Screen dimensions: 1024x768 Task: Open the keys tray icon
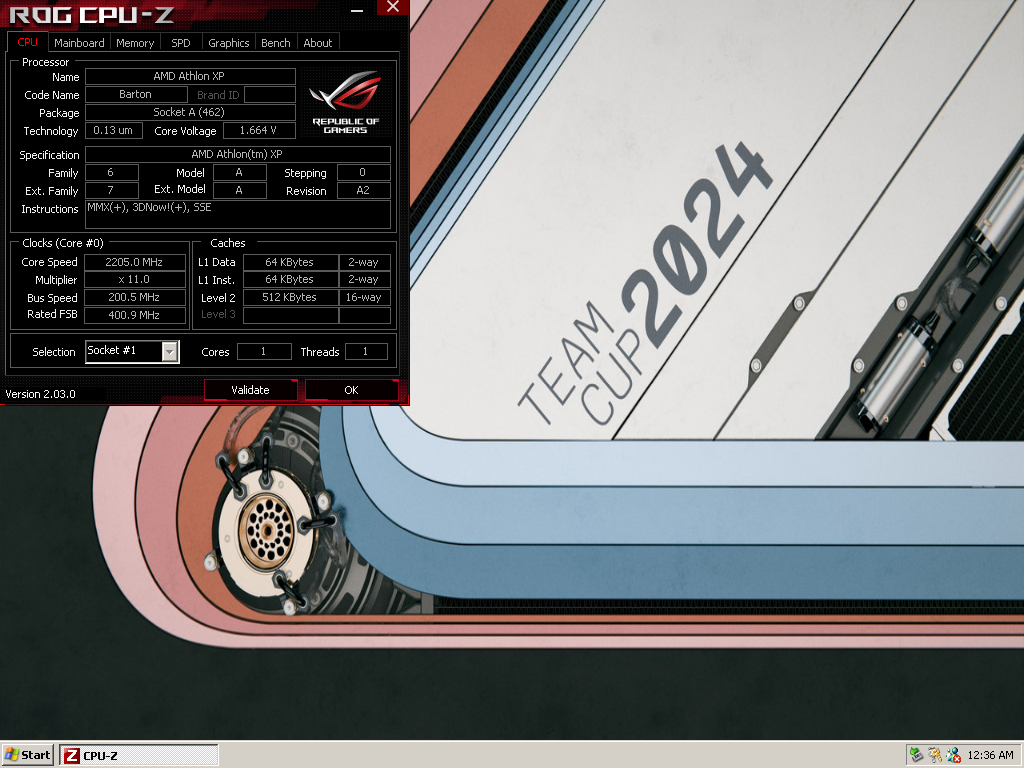(935, 755)
